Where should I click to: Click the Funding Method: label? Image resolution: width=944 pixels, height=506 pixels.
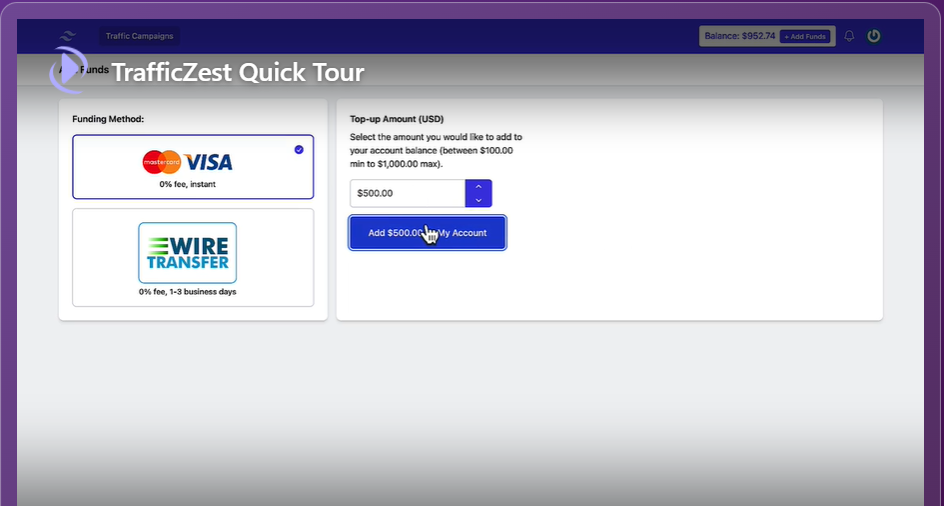coord(108,119)
